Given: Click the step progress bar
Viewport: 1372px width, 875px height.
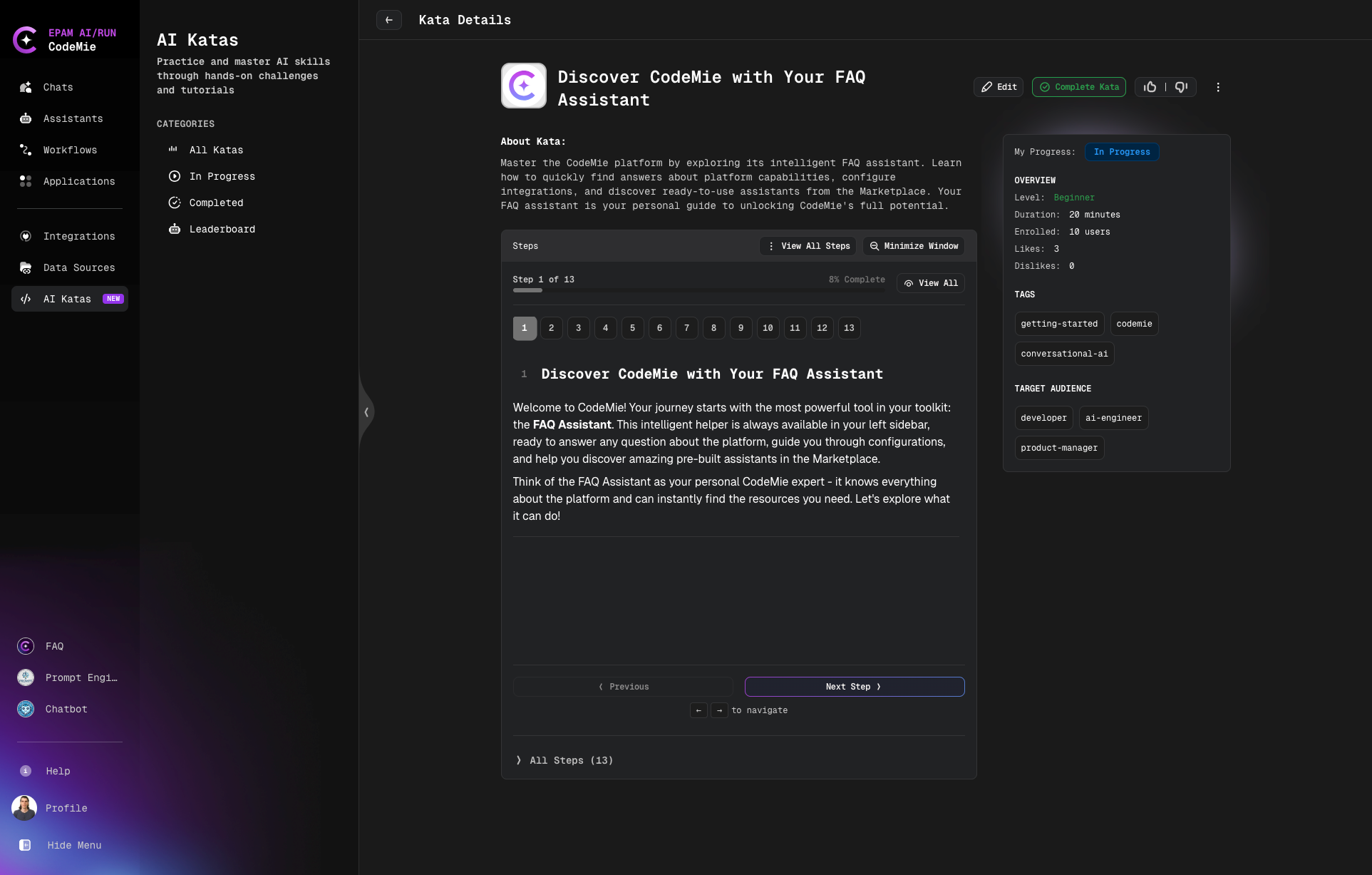Looking at the screenshot, I should tap(698, 290).
